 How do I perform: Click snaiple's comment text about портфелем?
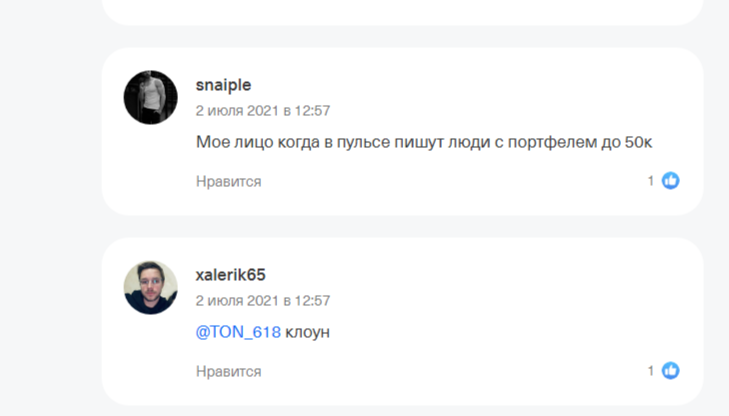(424, 142)
